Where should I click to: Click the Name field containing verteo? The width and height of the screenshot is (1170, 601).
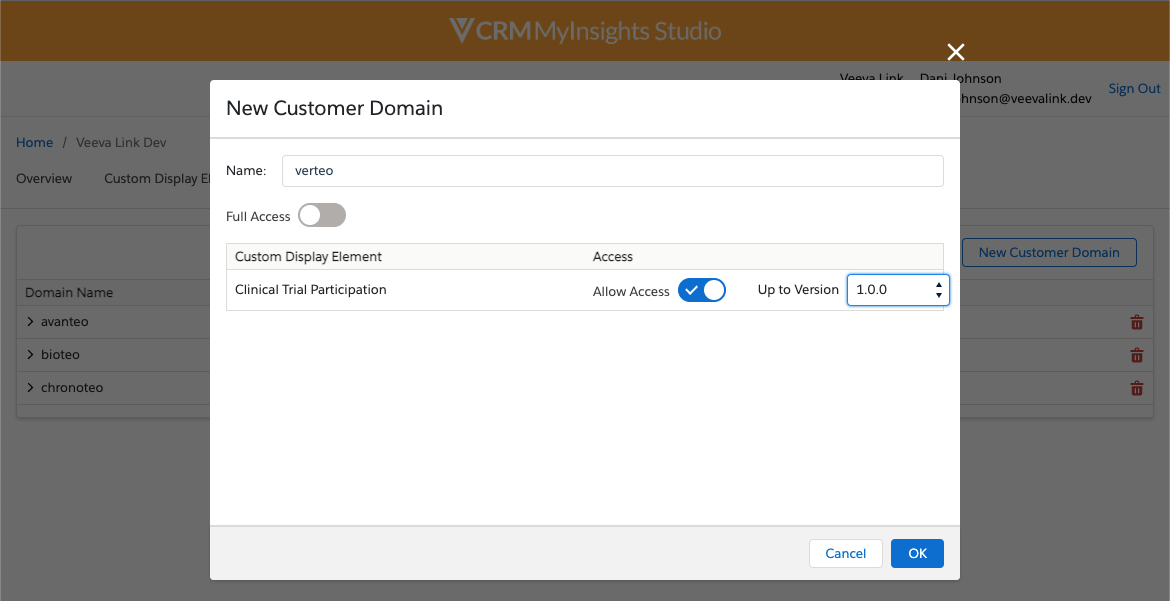[x=612, y=171]
